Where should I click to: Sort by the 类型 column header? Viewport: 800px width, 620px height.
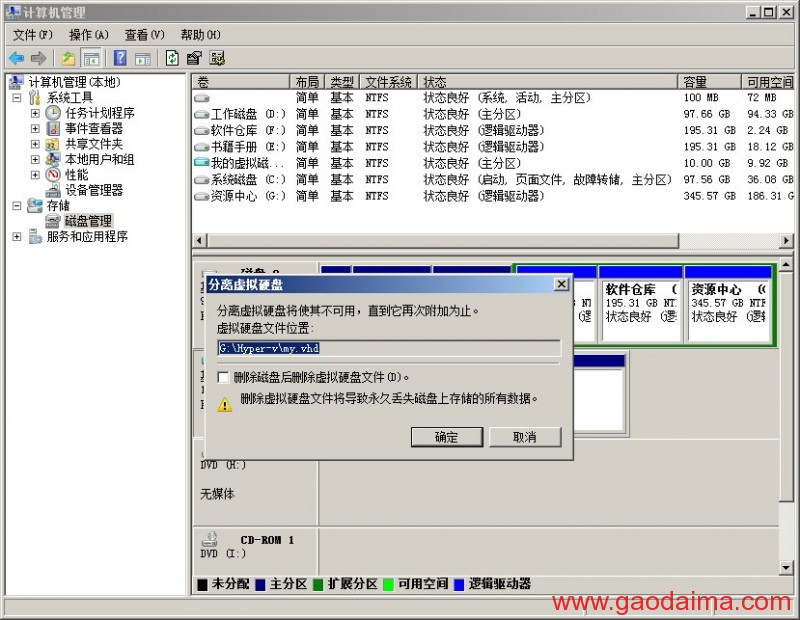tap(342, 82)
